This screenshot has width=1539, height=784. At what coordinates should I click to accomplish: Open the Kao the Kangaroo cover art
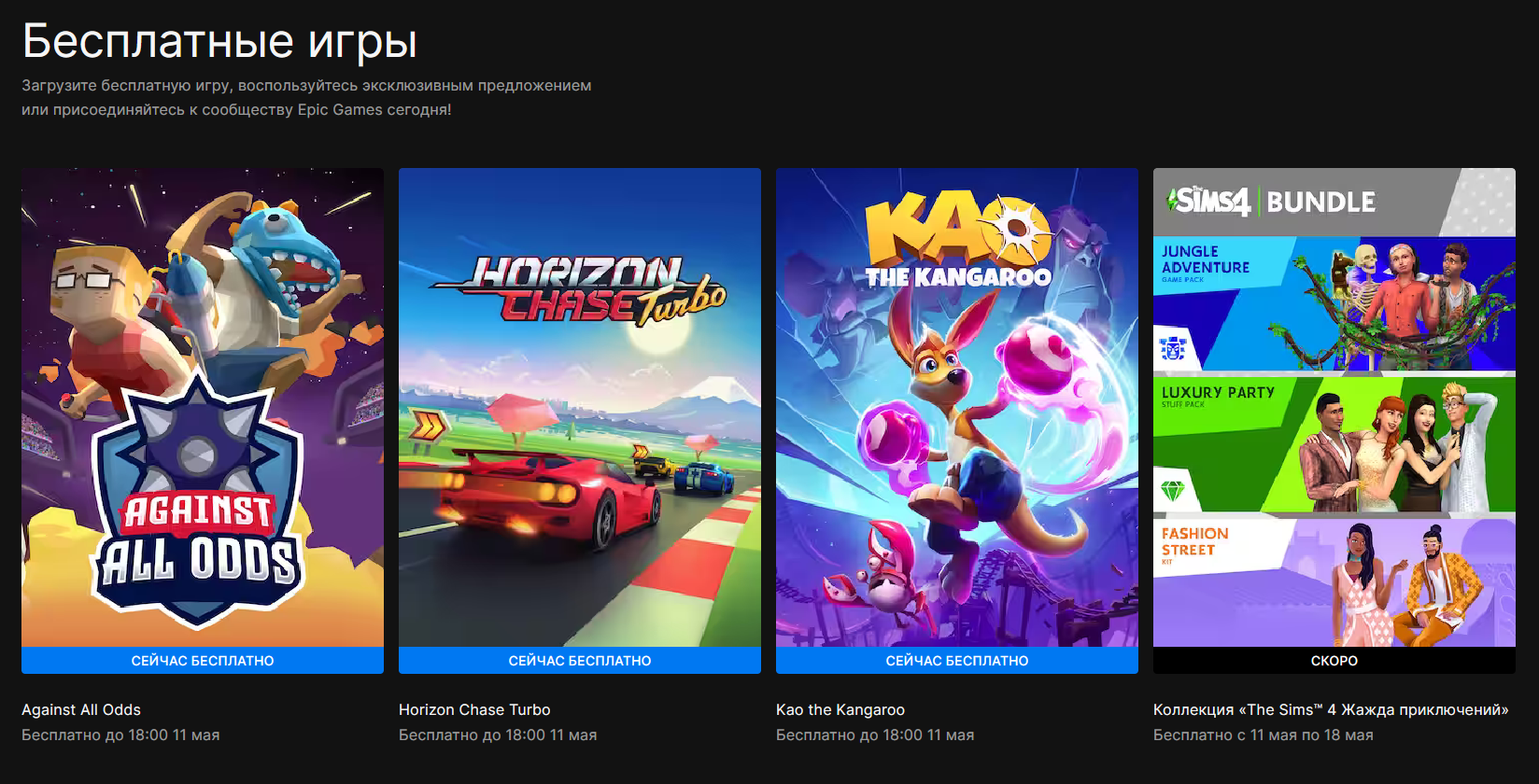pyautogui.click(x=957, y=408)
